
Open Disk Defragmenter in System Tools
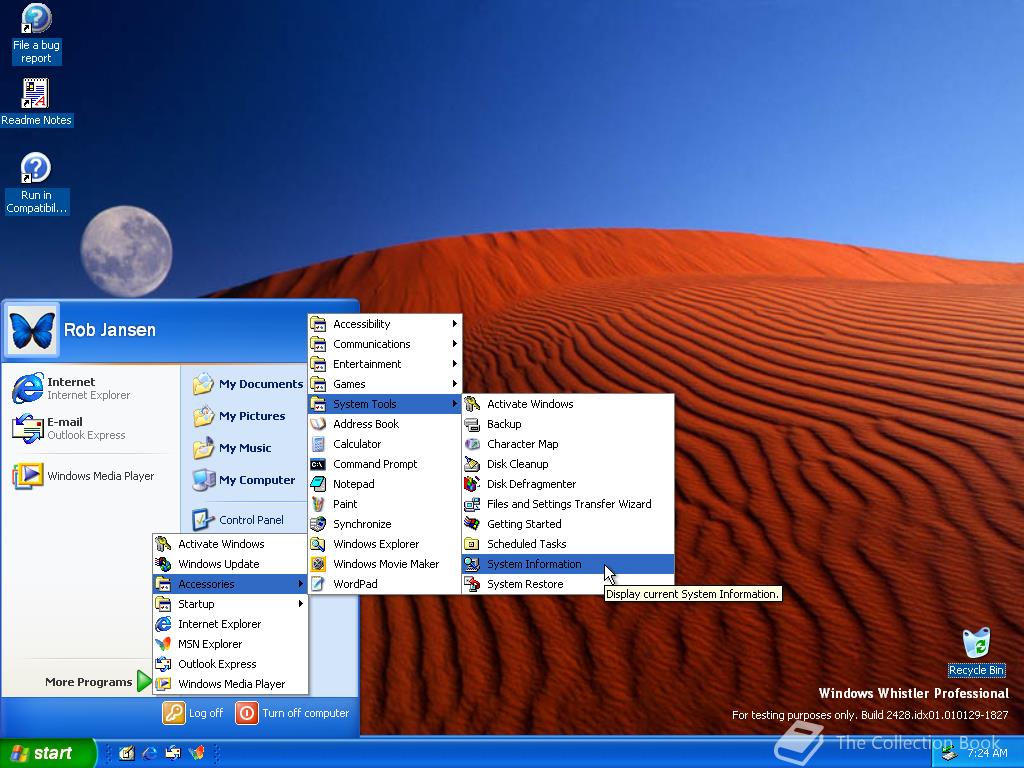(568, 484)
